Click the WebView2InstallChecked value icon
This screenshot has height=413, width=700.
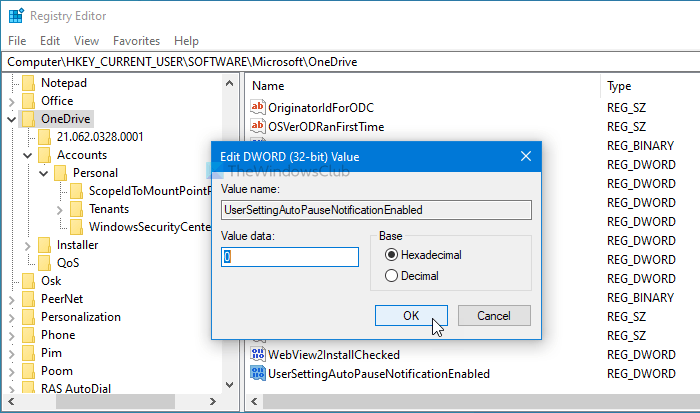[x=259, y=355]
